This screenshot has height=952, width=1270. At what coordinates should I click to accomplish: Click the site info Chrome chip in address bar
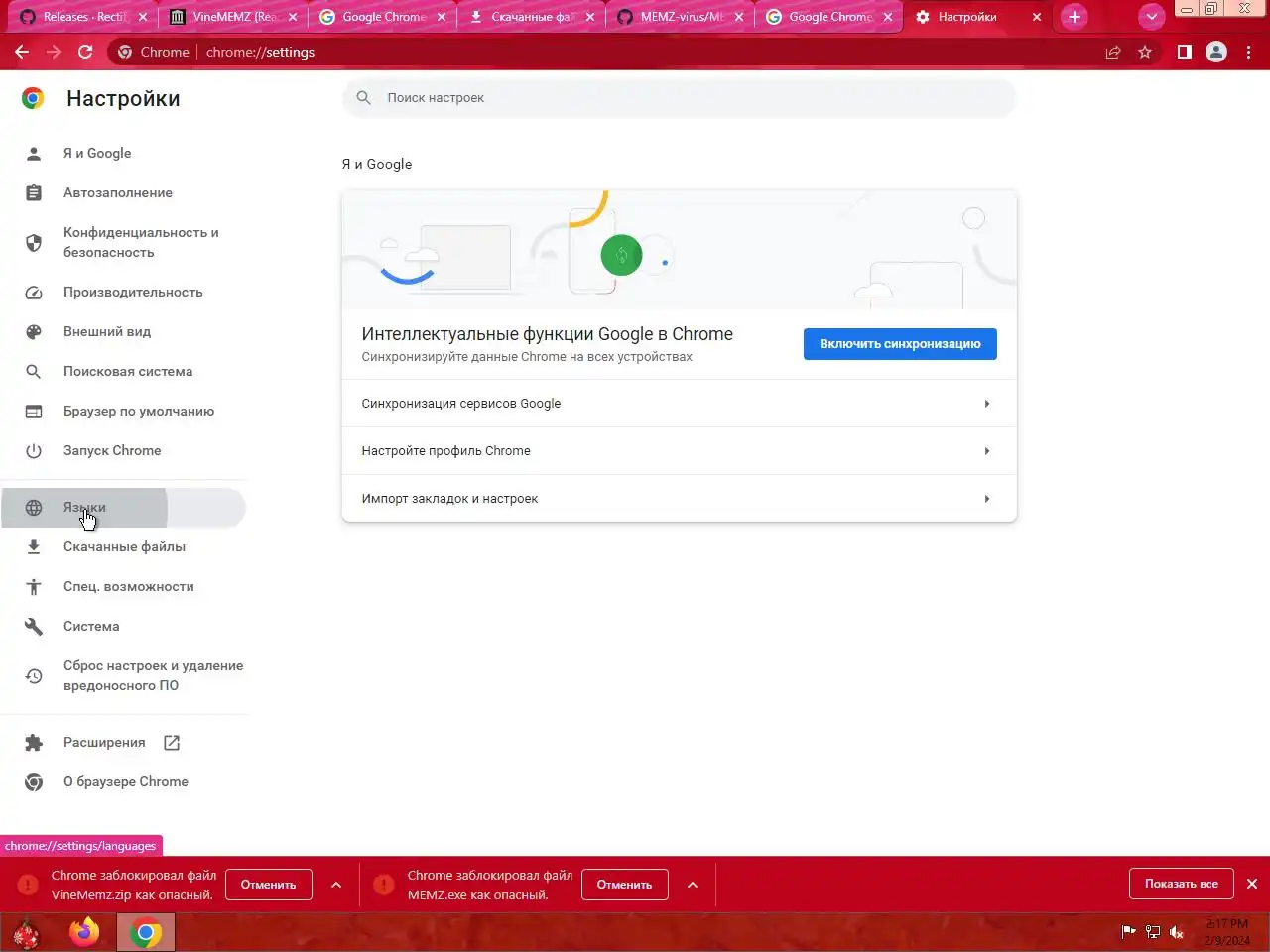(154, 52)
